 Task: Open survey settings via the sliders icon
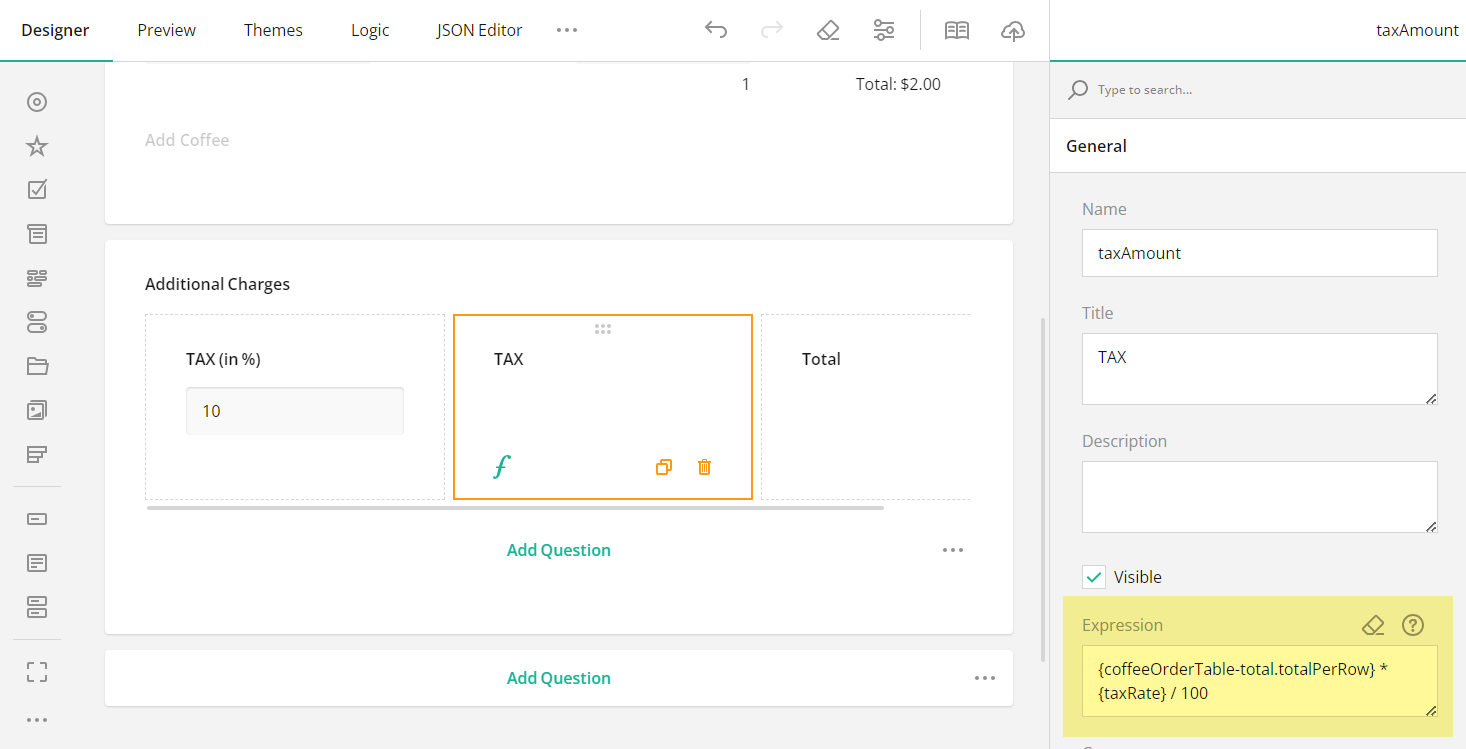pyautogui.click(x=883, y=30)
